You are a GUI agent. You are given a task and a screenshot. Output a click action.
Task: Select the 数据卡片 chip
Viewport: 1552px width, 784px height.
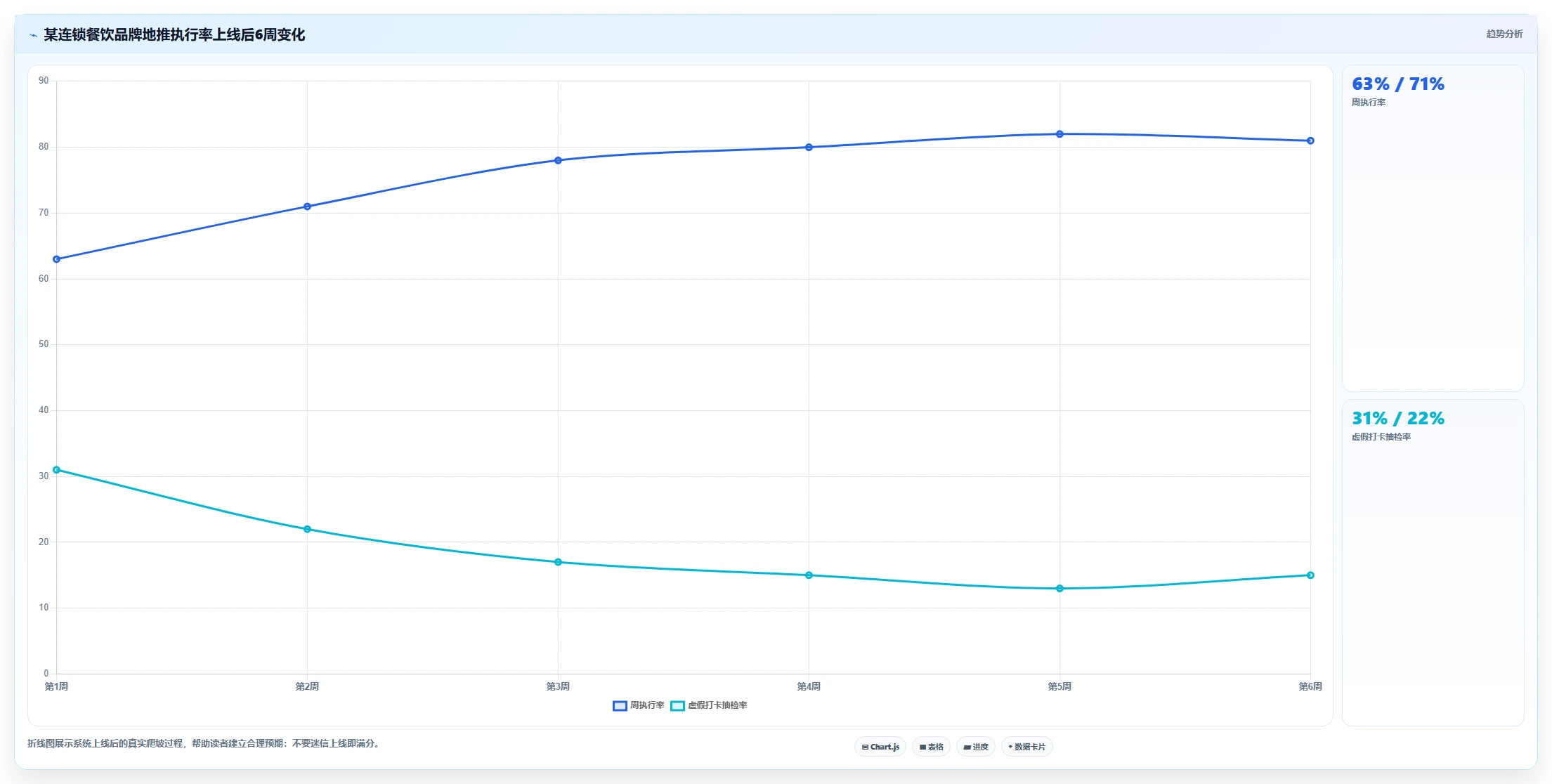coord(1026,747)
